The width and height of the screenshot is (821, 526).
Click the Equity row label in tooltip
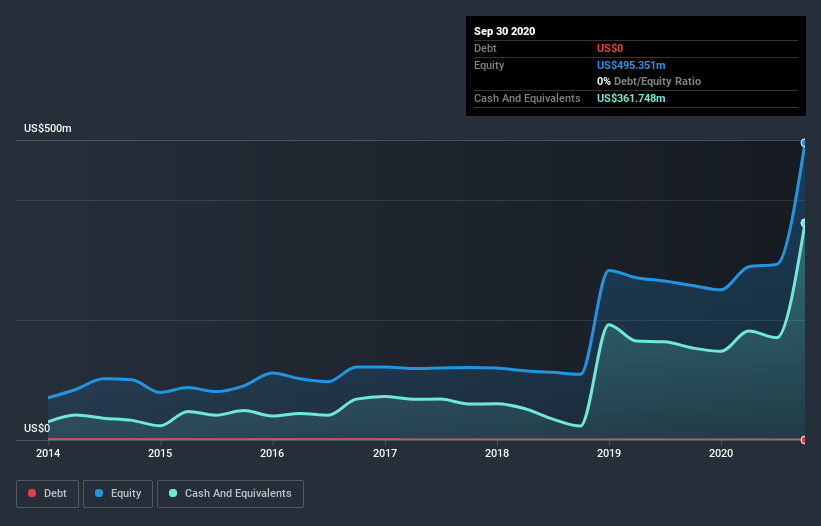[x=489, y=65]
